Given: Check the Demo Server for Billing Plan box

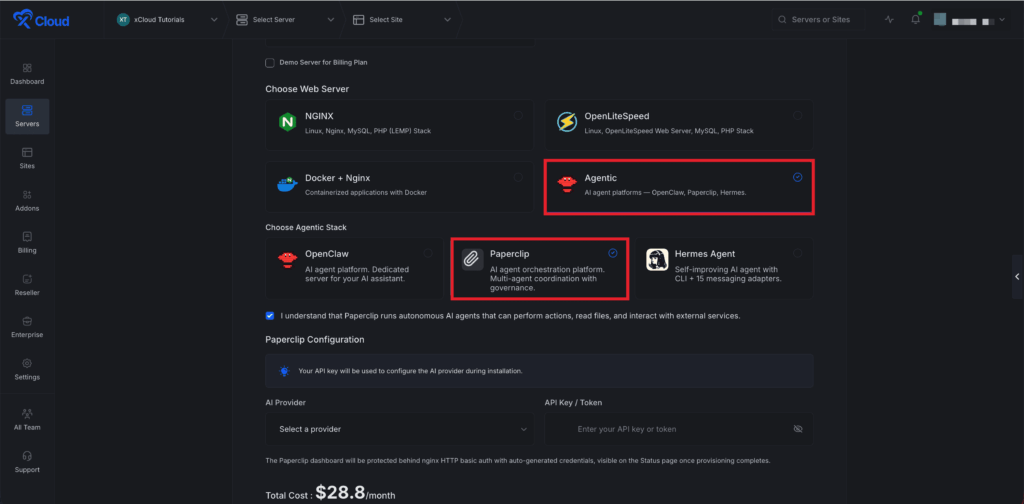Looking at the screenshot, I should coord(270,63).
